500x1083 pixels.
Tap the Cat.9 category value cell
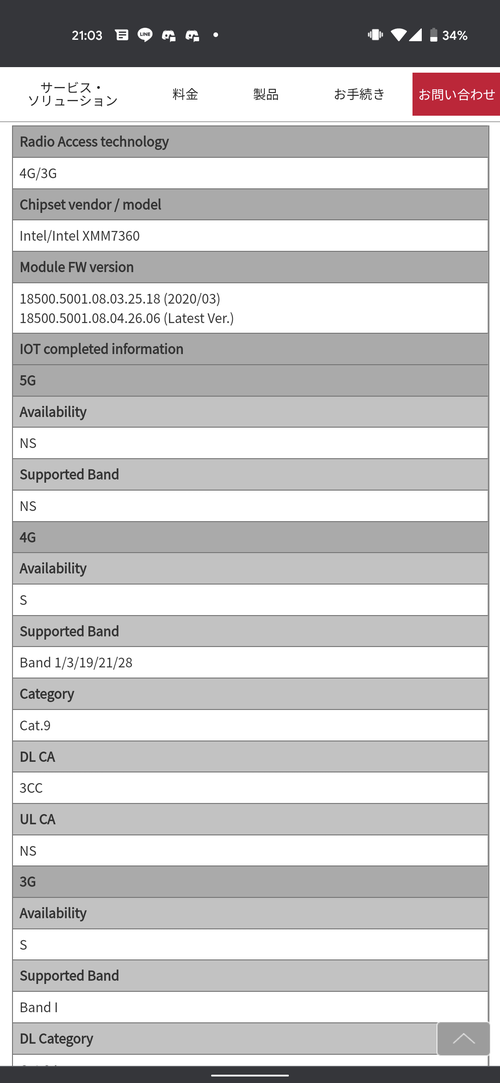coord(250,725)
